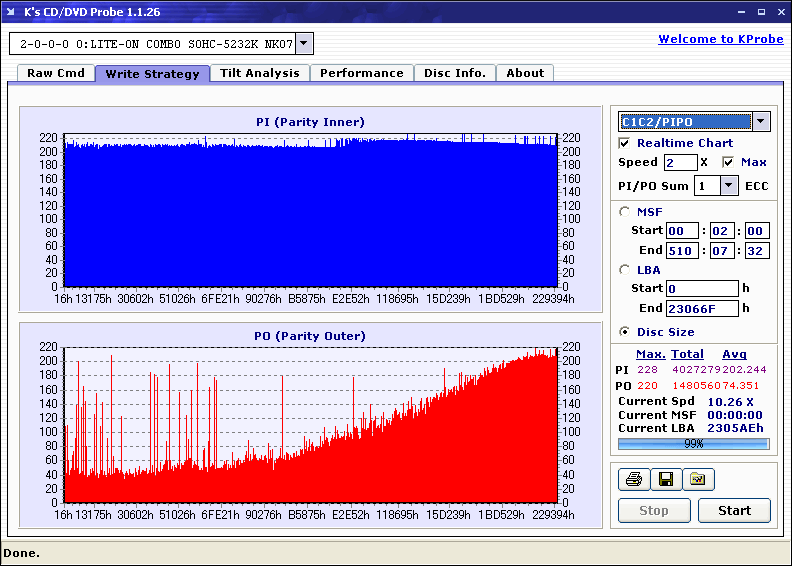Click the 99% scan progress bar
This screenshot has height=566, width=792.
click(693, 443)
